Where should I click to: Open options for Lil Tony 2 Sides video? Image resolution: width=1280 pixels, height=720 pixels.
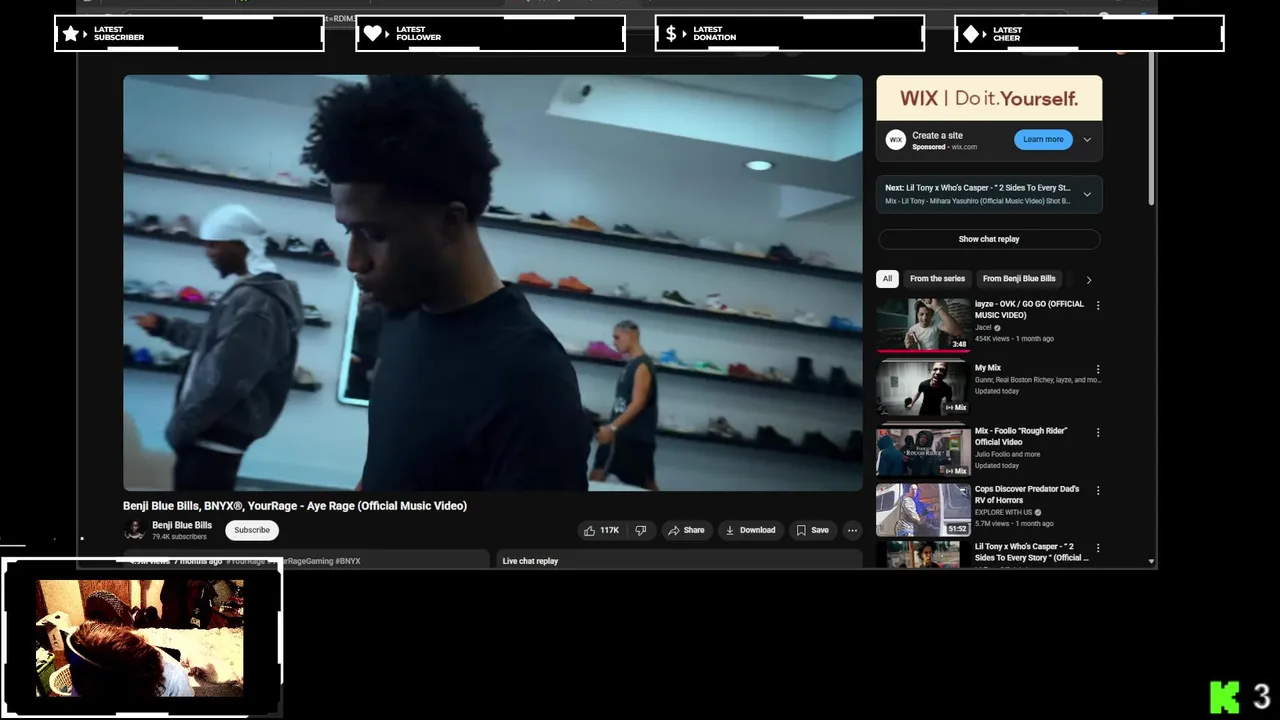point(1098,549)
